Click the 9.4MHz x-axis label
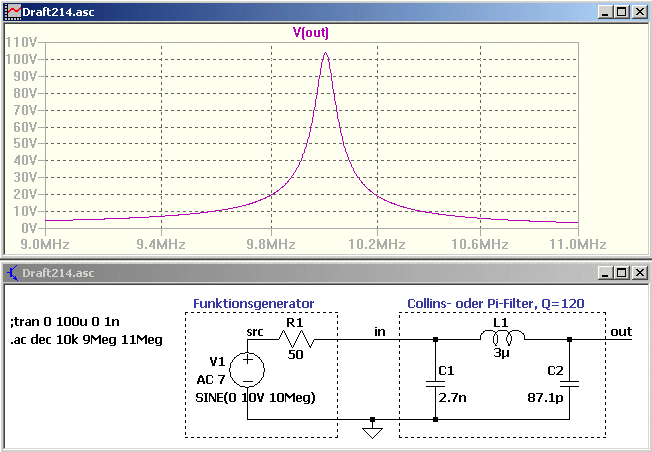 point(161,244)
